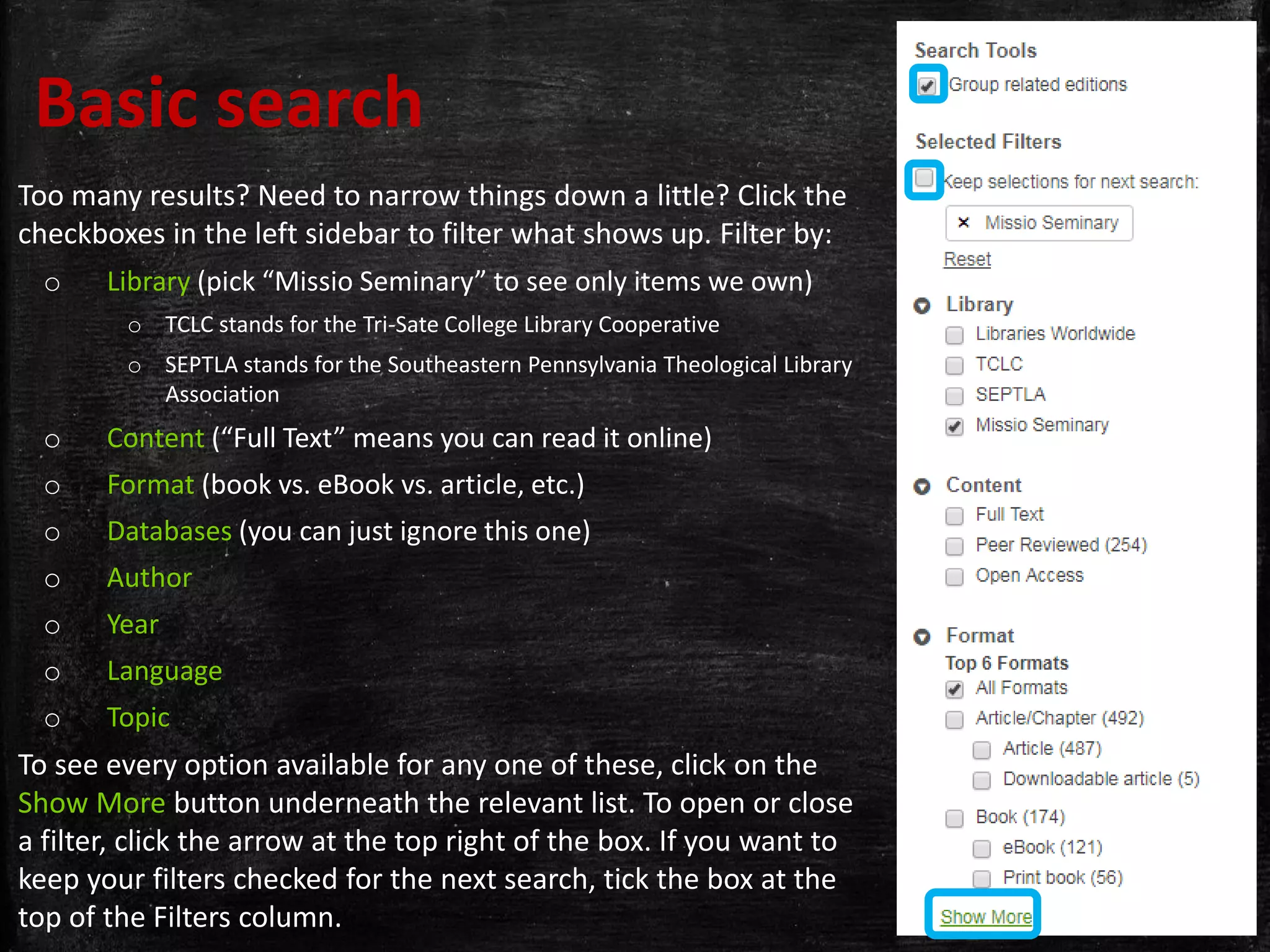Screen dimensions: 1270x952
Task: Click the green Content bullet word
Action: [x=156, y=438]
